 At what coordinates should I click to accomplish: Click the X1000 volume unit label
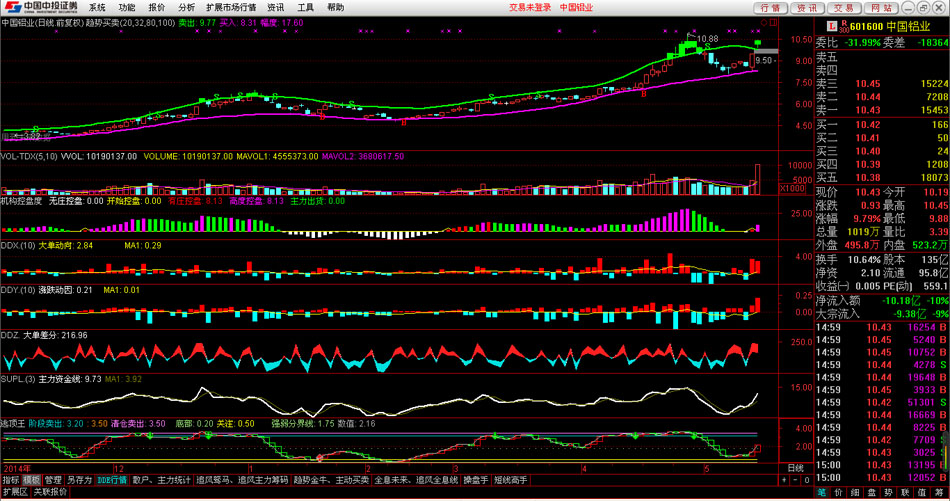(792, 189)
